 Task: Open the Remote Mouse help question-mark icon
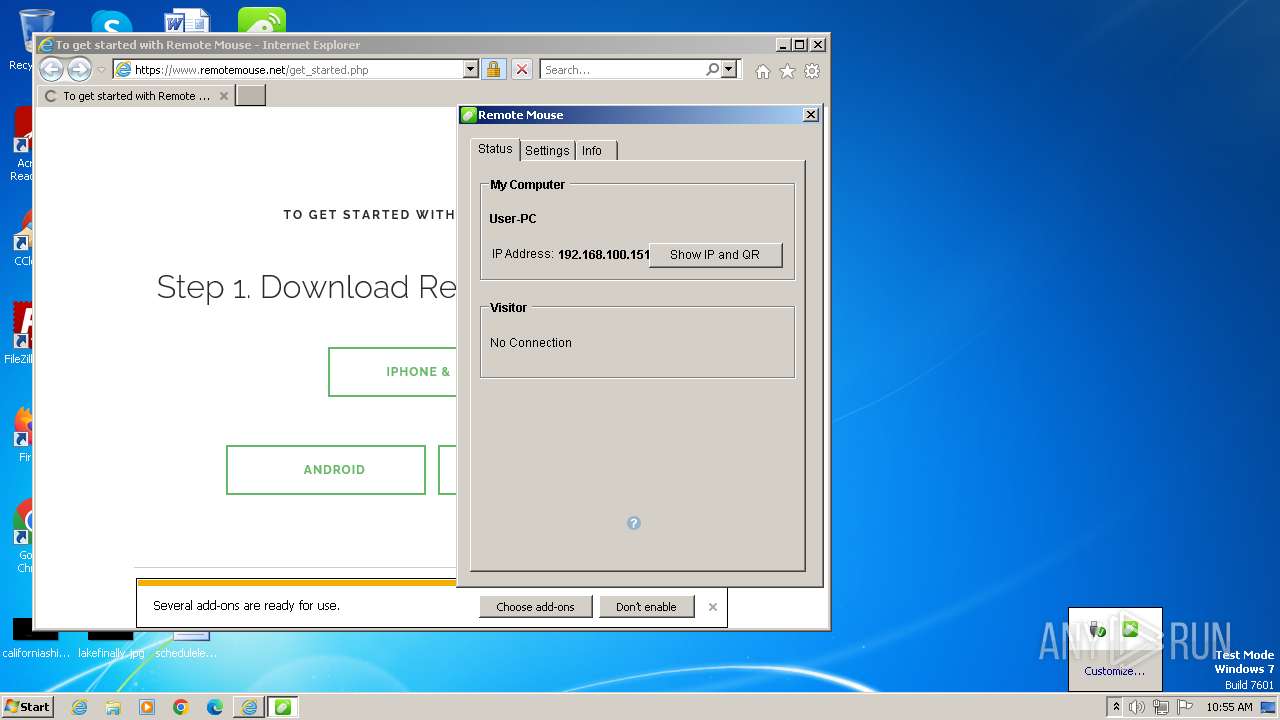pyautogui.click(x=633, y=523)
